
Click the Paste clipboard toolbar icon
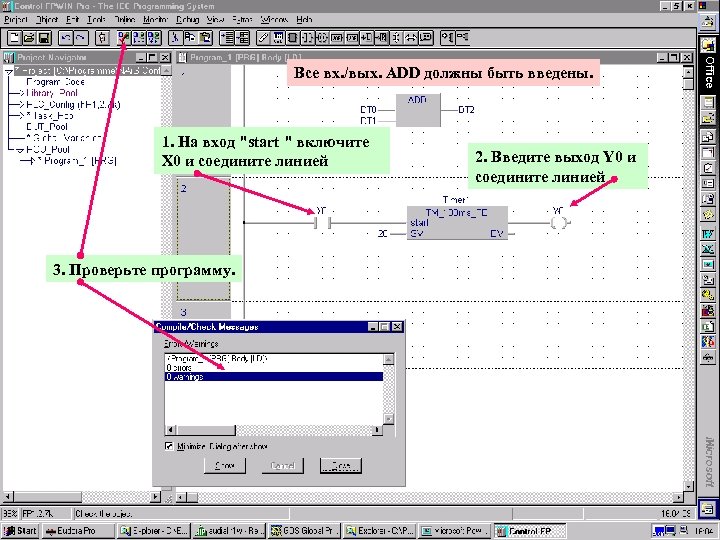[205, 38]
